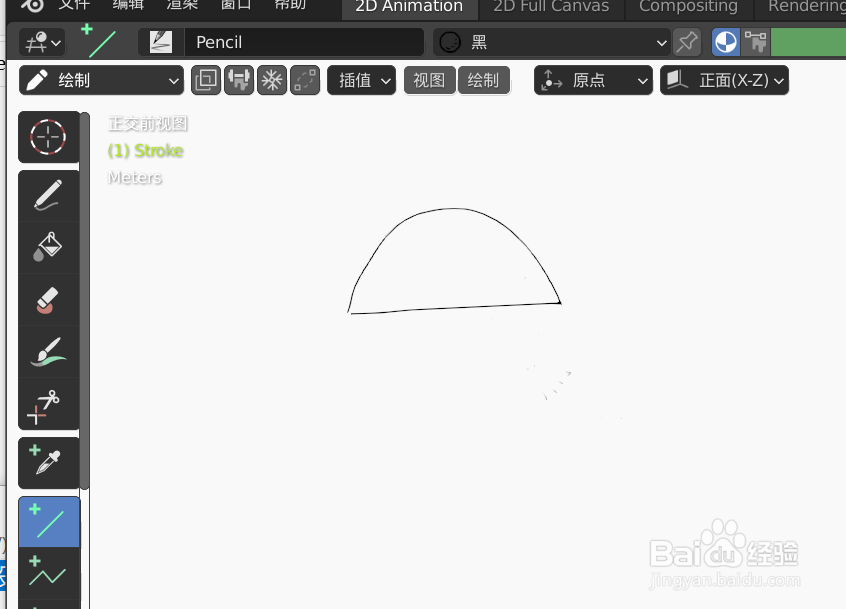
Task: Select the Draw pencil tool
Action: [48, 194]
